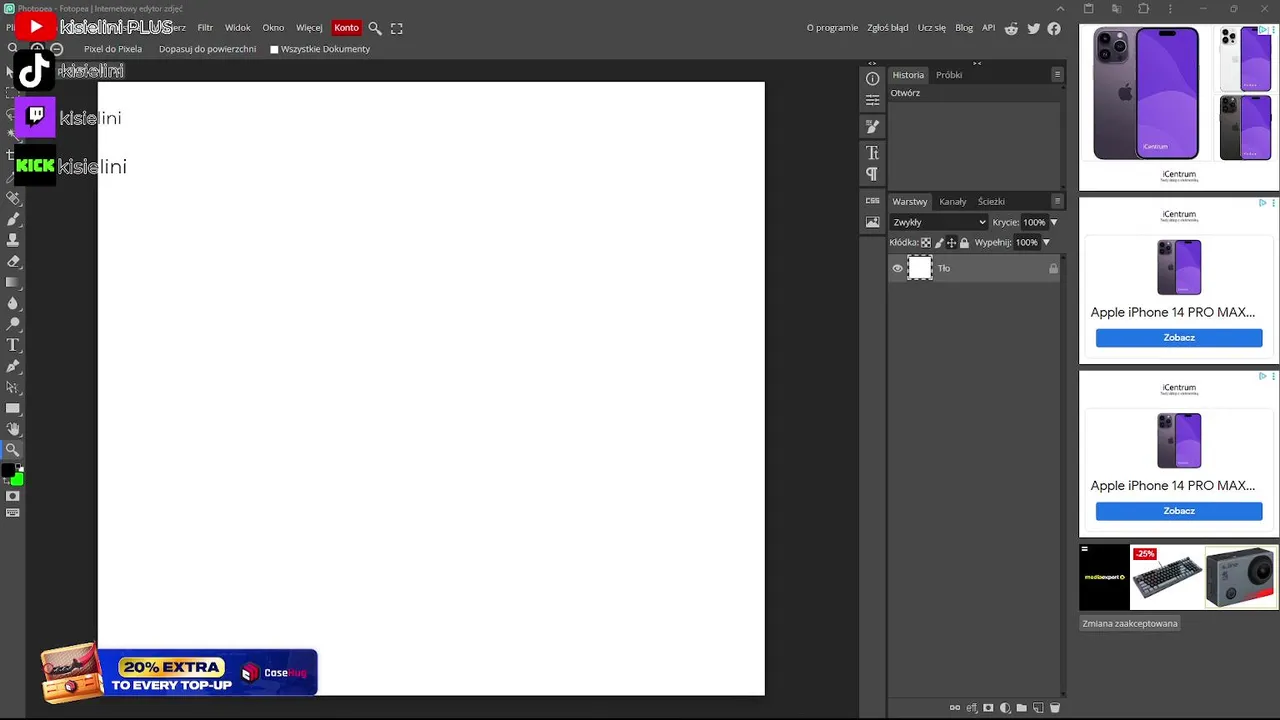Select the Rectangle shape tool

coord(13,408)
